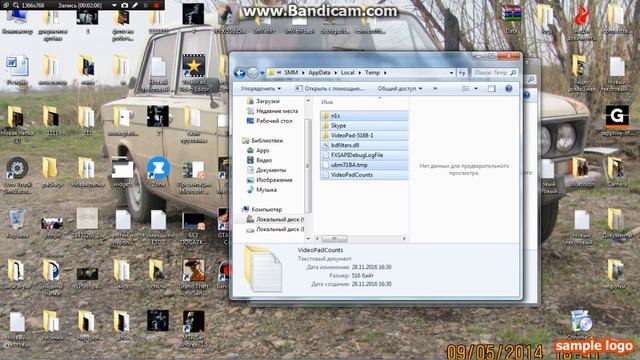This screenshot has height=360, width=640.
Task: Sort by the Имя column header
Action: 327,102
